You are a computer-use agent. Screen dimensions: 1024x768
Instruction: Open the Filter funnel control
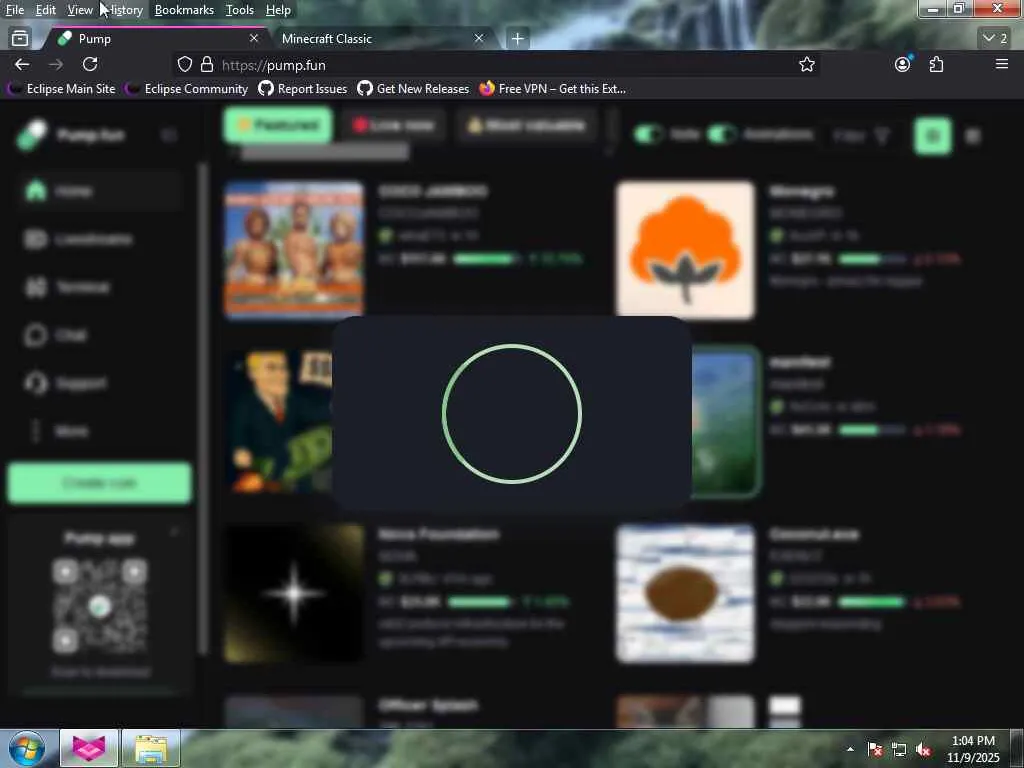(861, 136)
